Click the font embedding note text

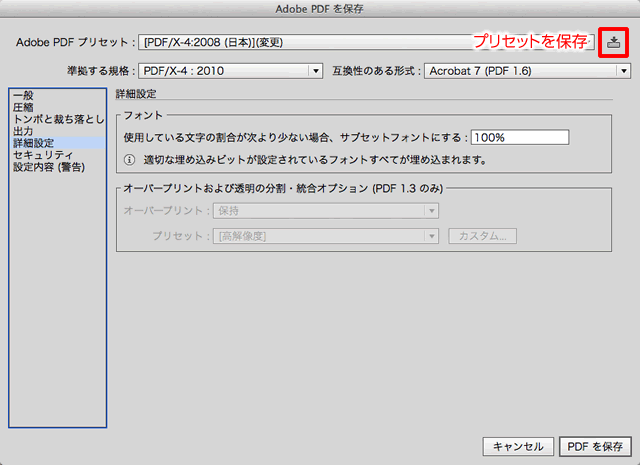[x=315, y=160]
